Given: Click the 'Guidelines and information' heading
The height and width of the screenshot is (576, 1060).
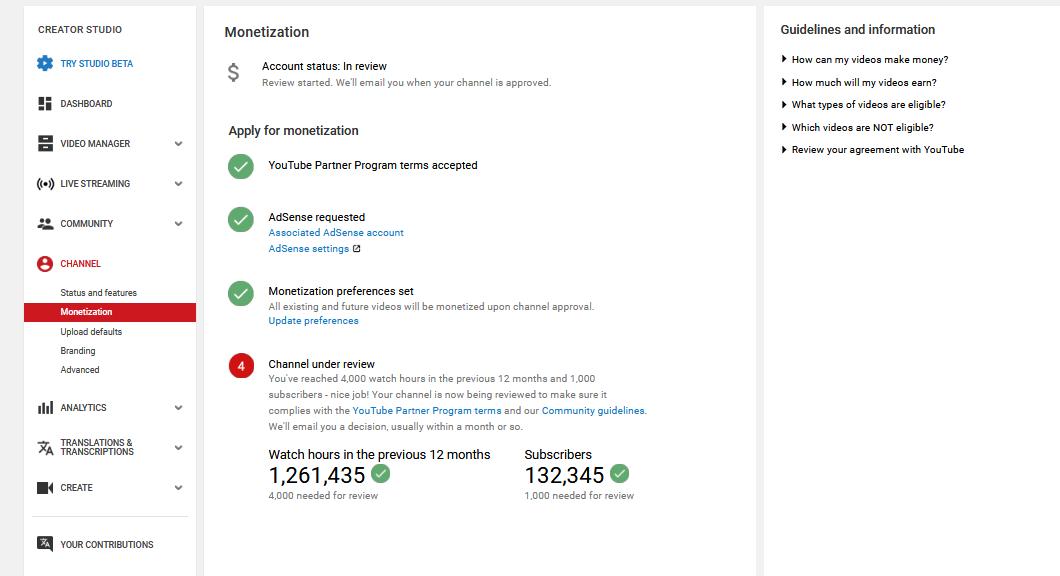Looking at the screenshot, I should point(858,30).
